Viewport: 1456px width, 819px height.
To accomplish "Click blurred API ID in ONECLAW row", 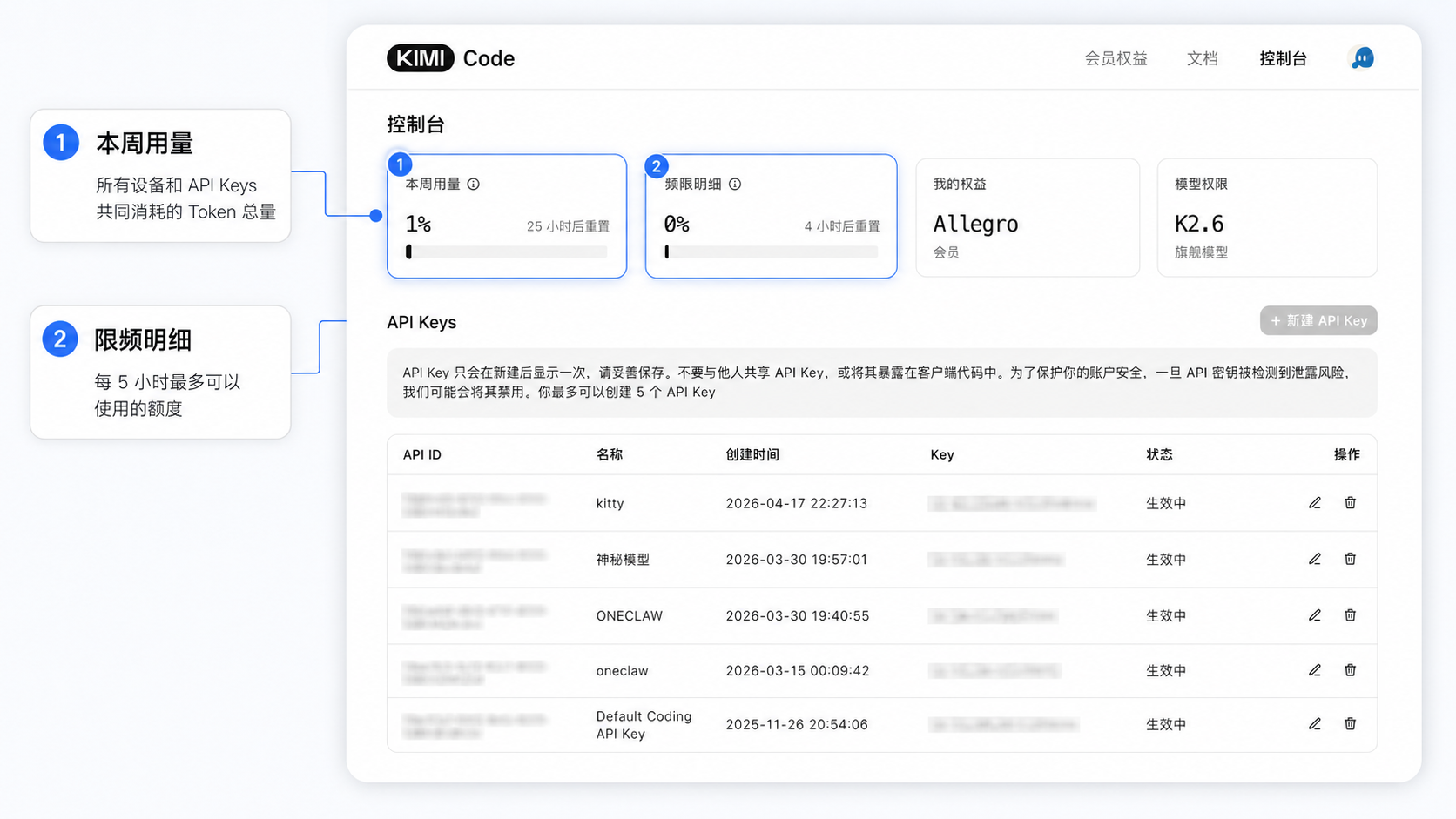I will click(475, 616).
